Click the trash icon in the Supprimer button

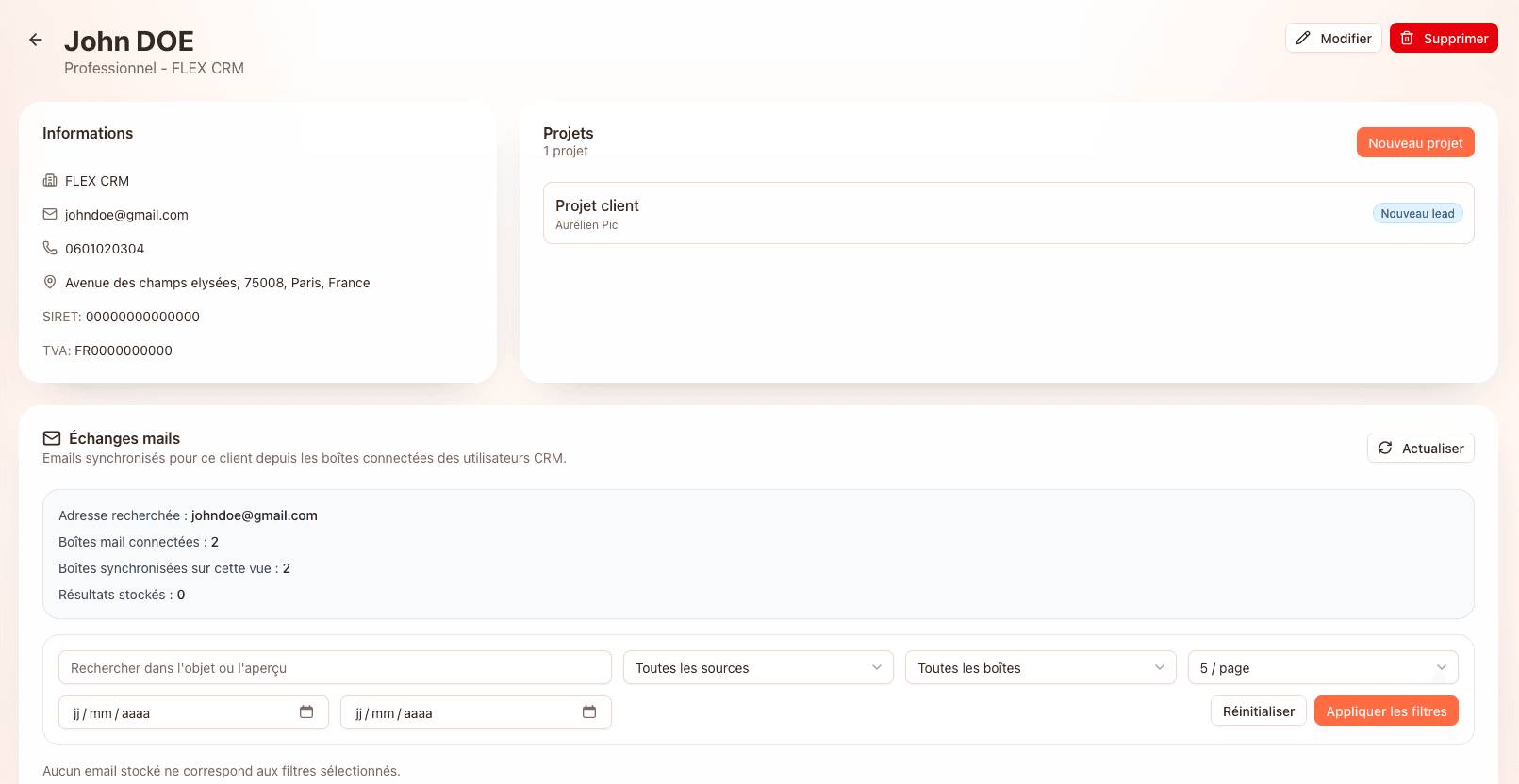click(x=1407, y=38)
